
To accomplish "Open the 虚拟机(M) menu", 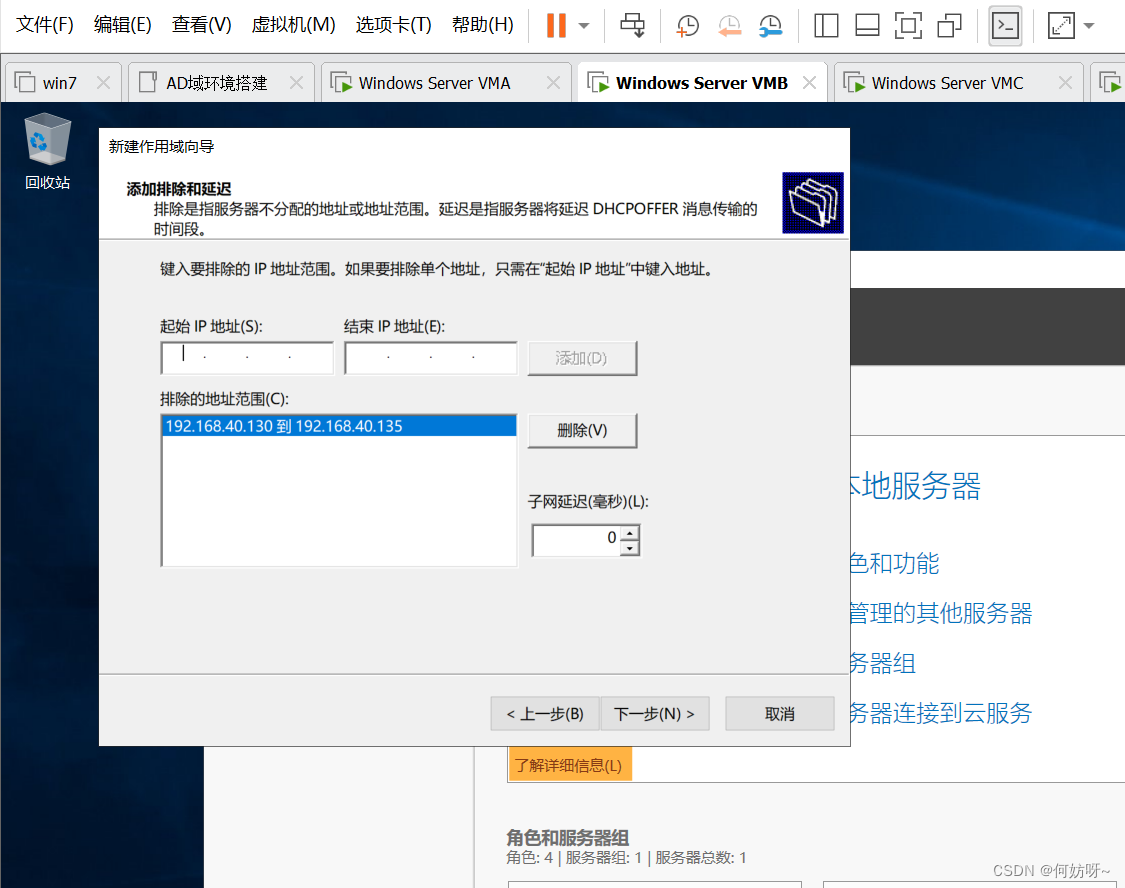I will click(293, 25).
